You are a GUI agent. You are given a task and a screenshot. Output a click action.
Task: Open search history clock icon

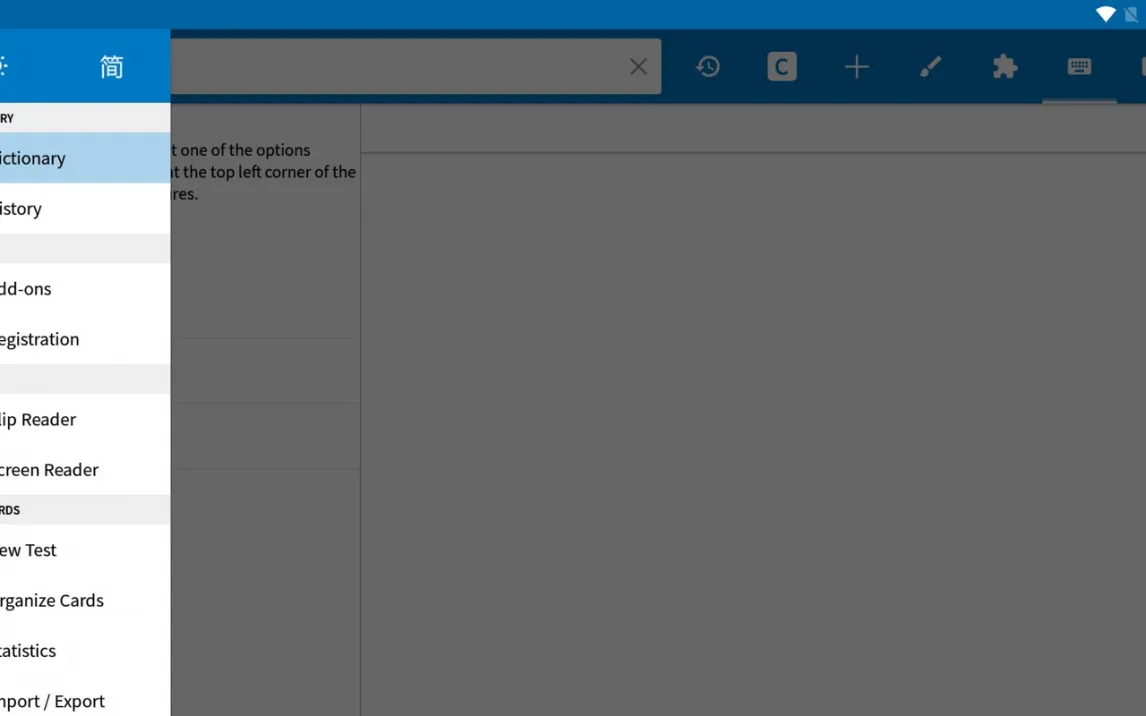click(x=708, y=67)
